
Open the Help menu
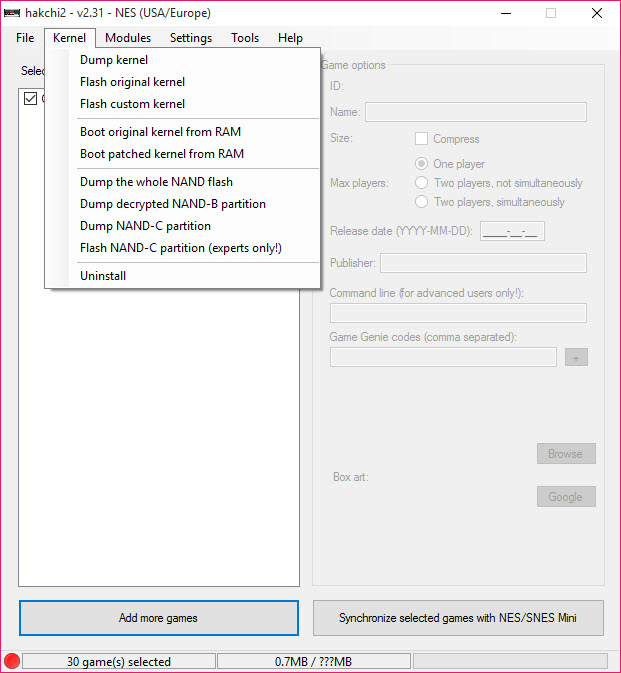(290, 38)
